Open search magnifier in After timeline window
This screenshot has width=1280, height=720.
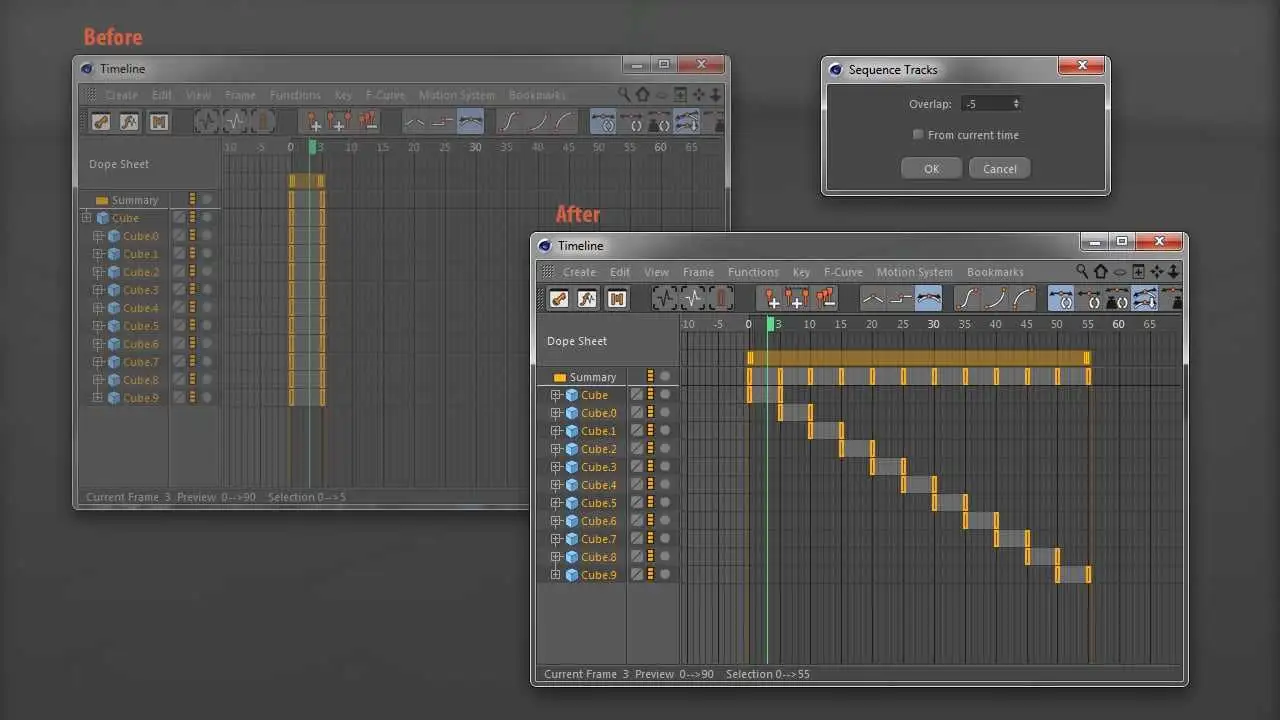coord(1082,271)
